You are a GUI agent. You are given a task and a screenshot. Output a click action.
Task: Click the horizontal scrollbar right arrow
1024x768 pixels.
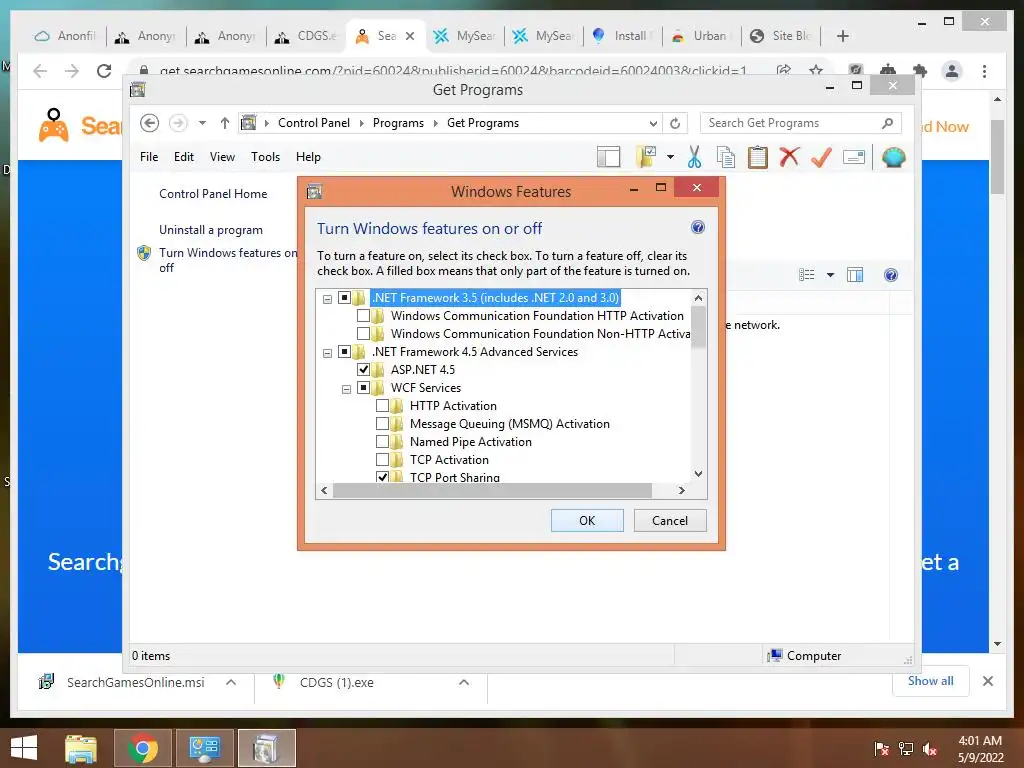pos(682,490)
